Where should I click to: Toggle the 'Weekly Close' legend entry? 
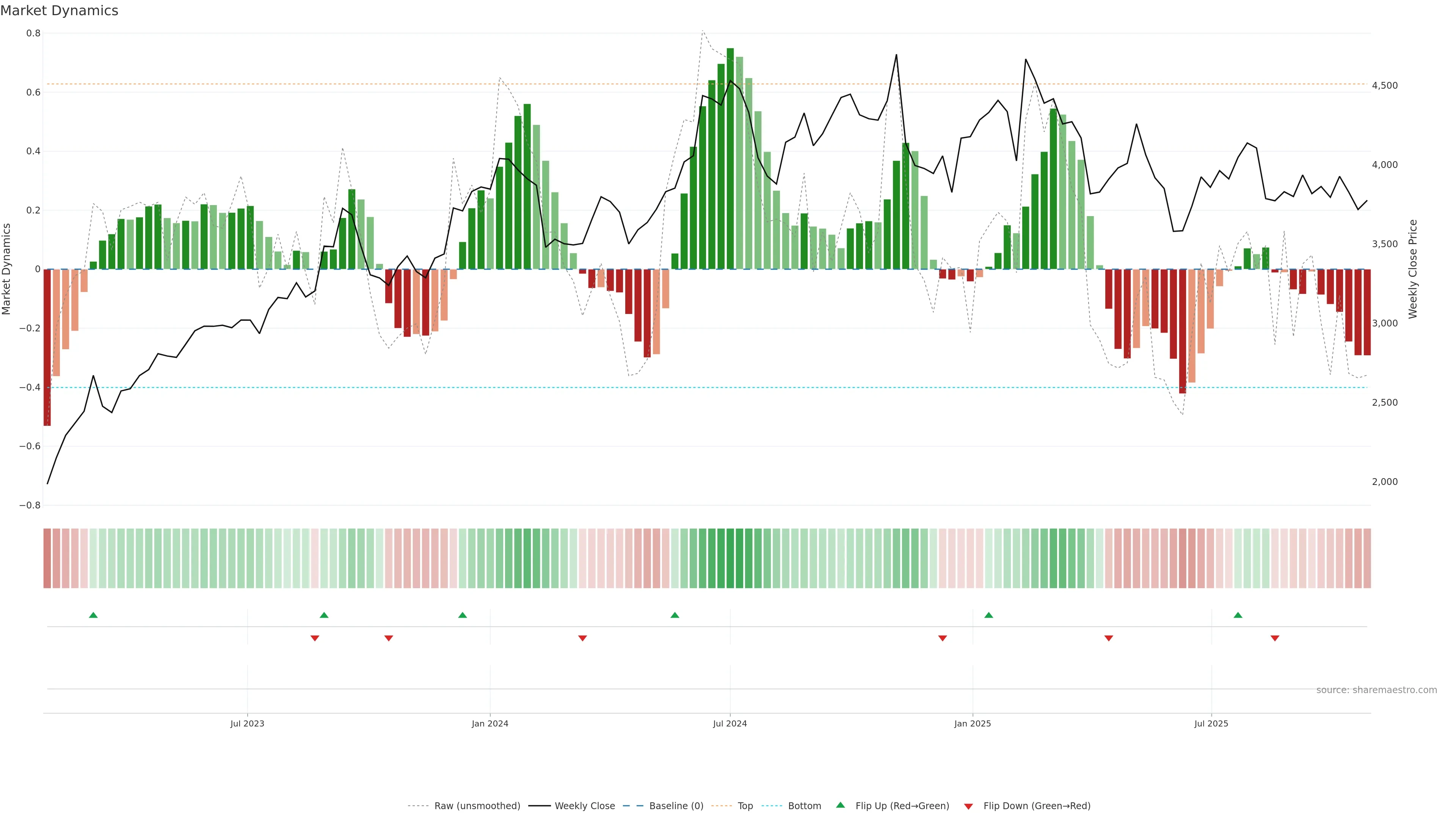(584, 806)
